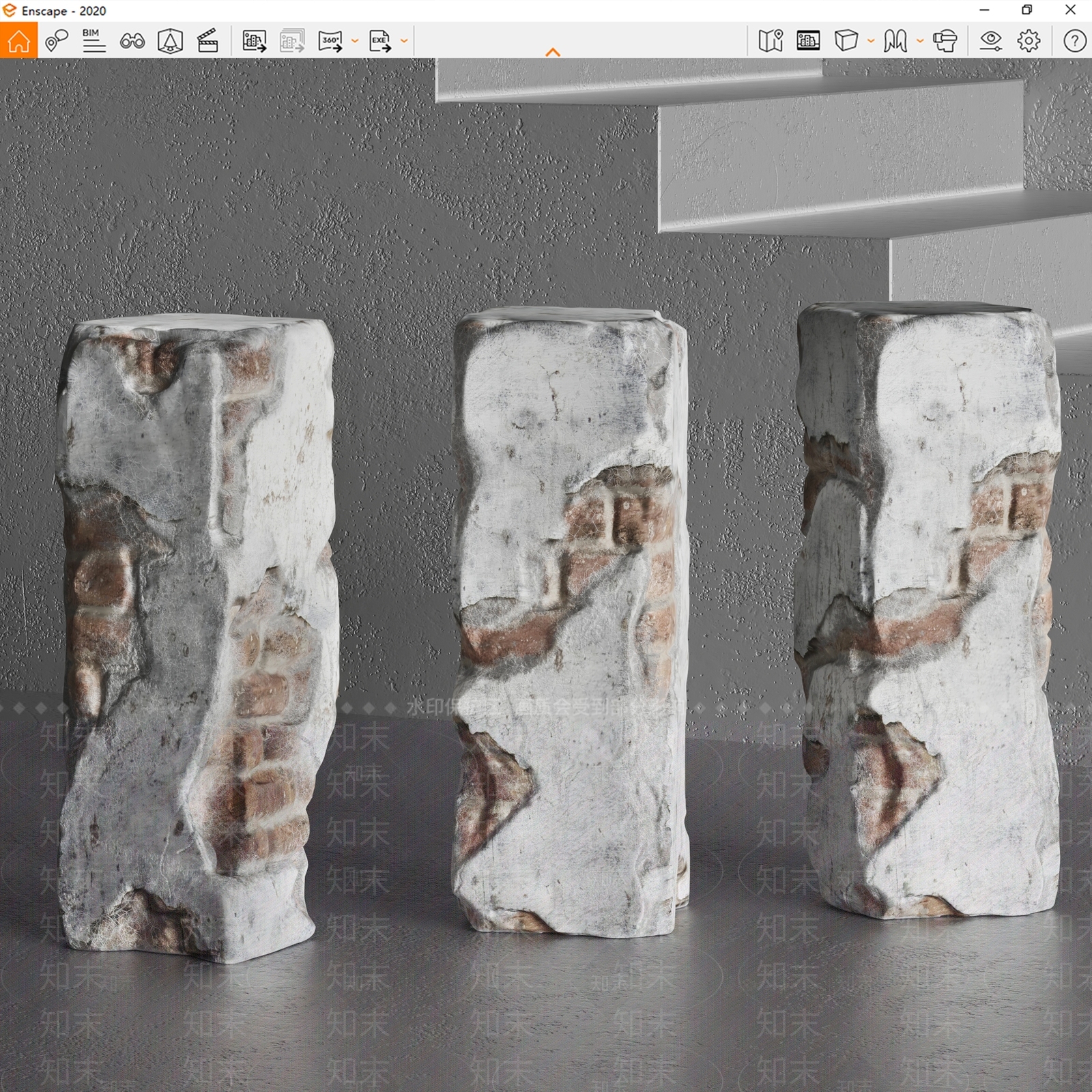Open the Asset Library window icon
This screenshot has height=1092, width=1092.
(x=808, y=41)
